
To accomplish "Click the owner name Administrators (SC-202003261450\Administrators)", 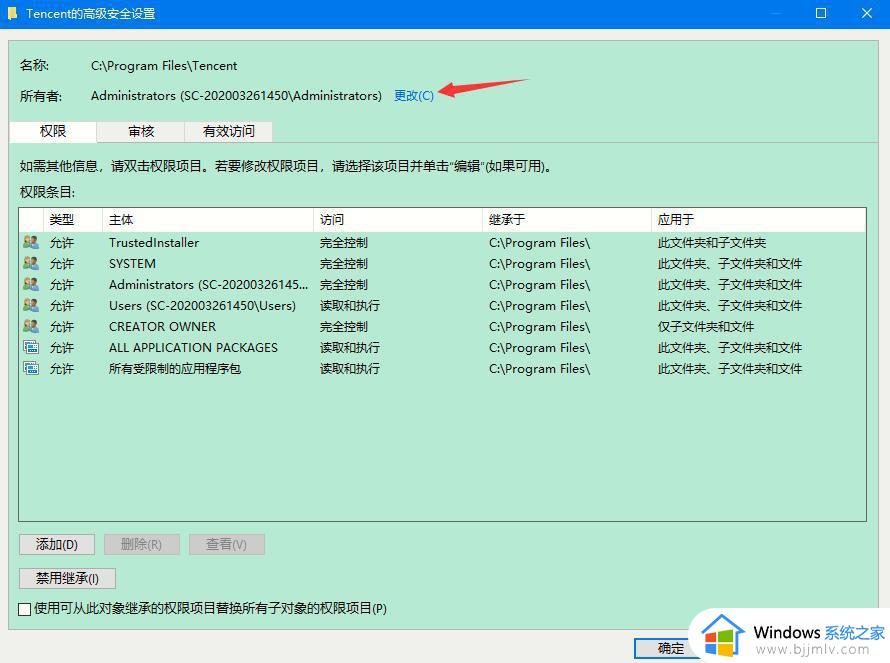I will click(236, 96).
